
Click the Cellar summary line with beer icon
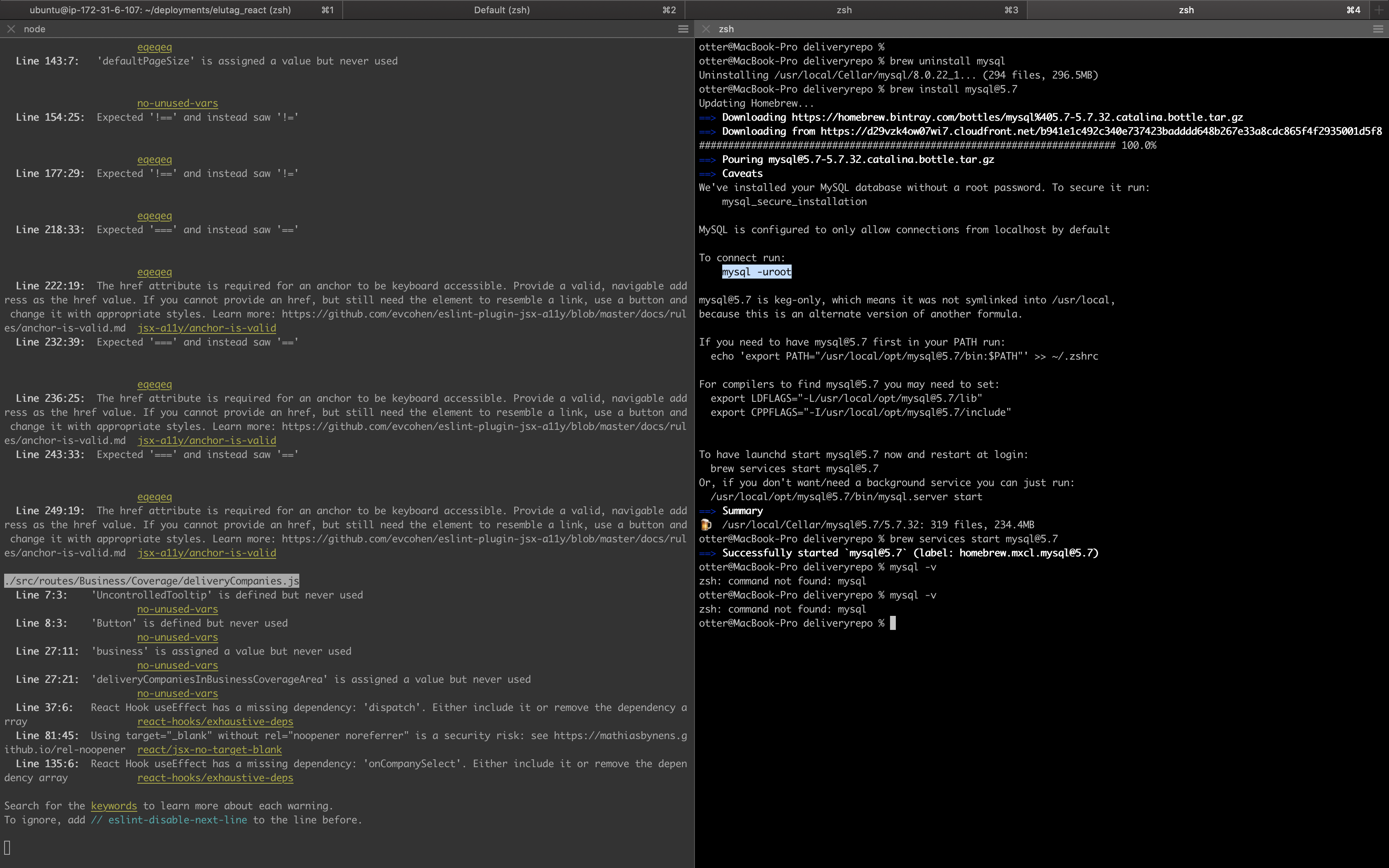(x=867, y=525)
